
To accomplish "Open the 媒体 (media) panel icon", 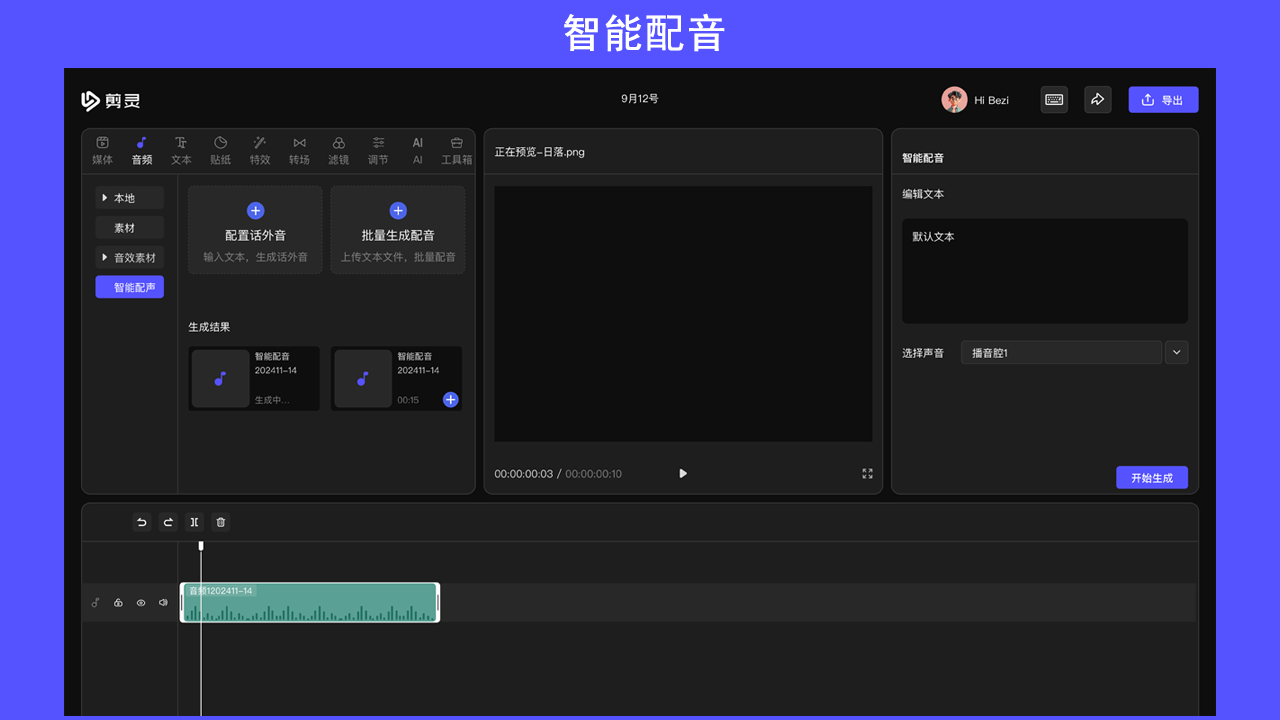I will [x=102, y=150].
